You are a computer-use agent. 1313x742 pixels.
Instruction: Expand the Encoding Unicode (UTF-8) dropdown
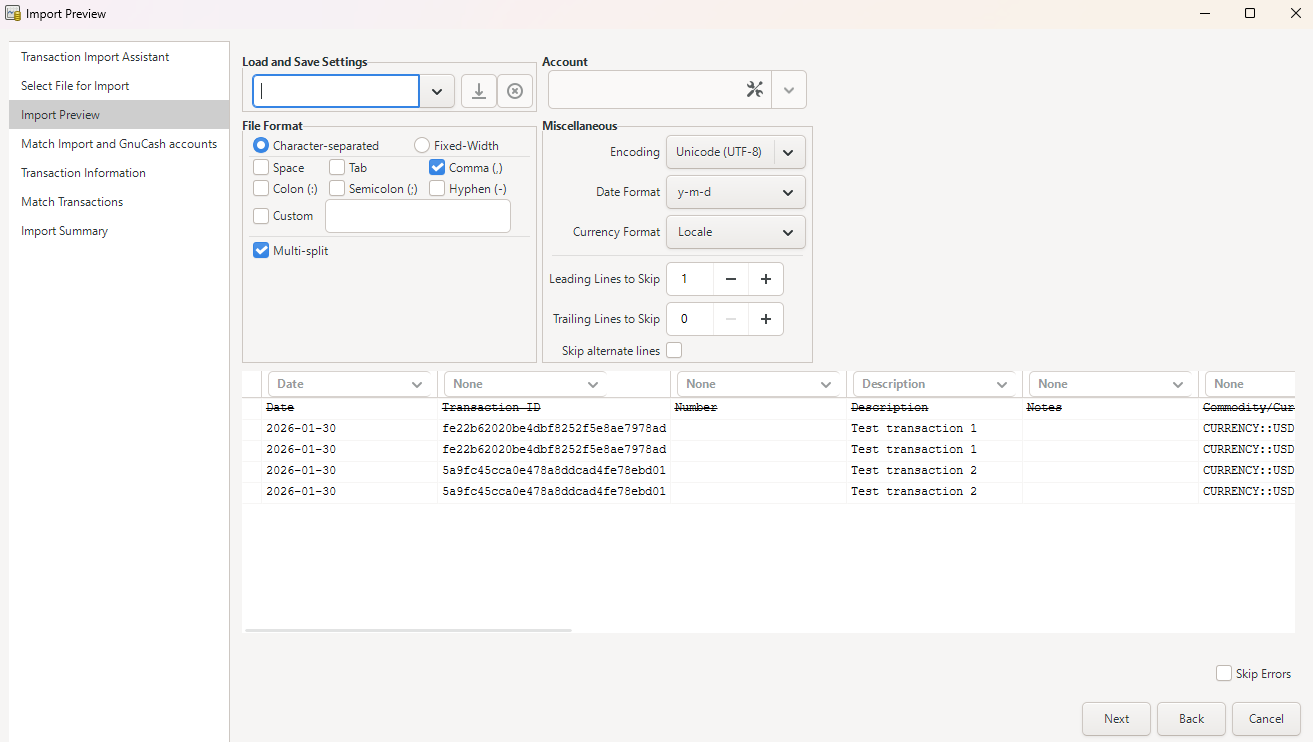click(735, 152)
